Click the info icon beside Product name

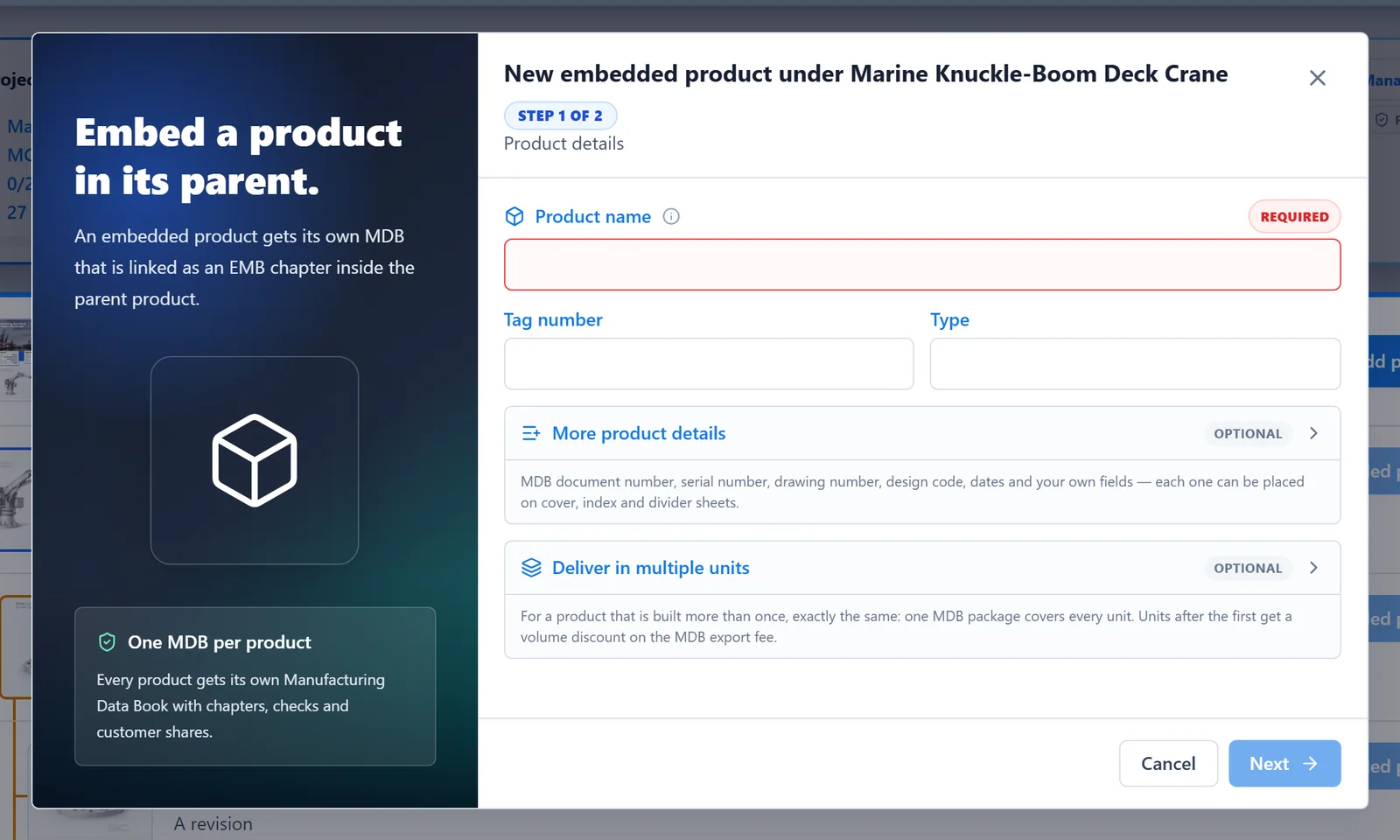(x=671, y=216)
